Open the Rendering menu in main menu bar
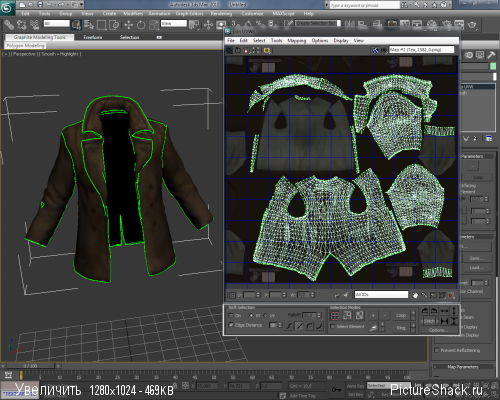 click(221, 14)
